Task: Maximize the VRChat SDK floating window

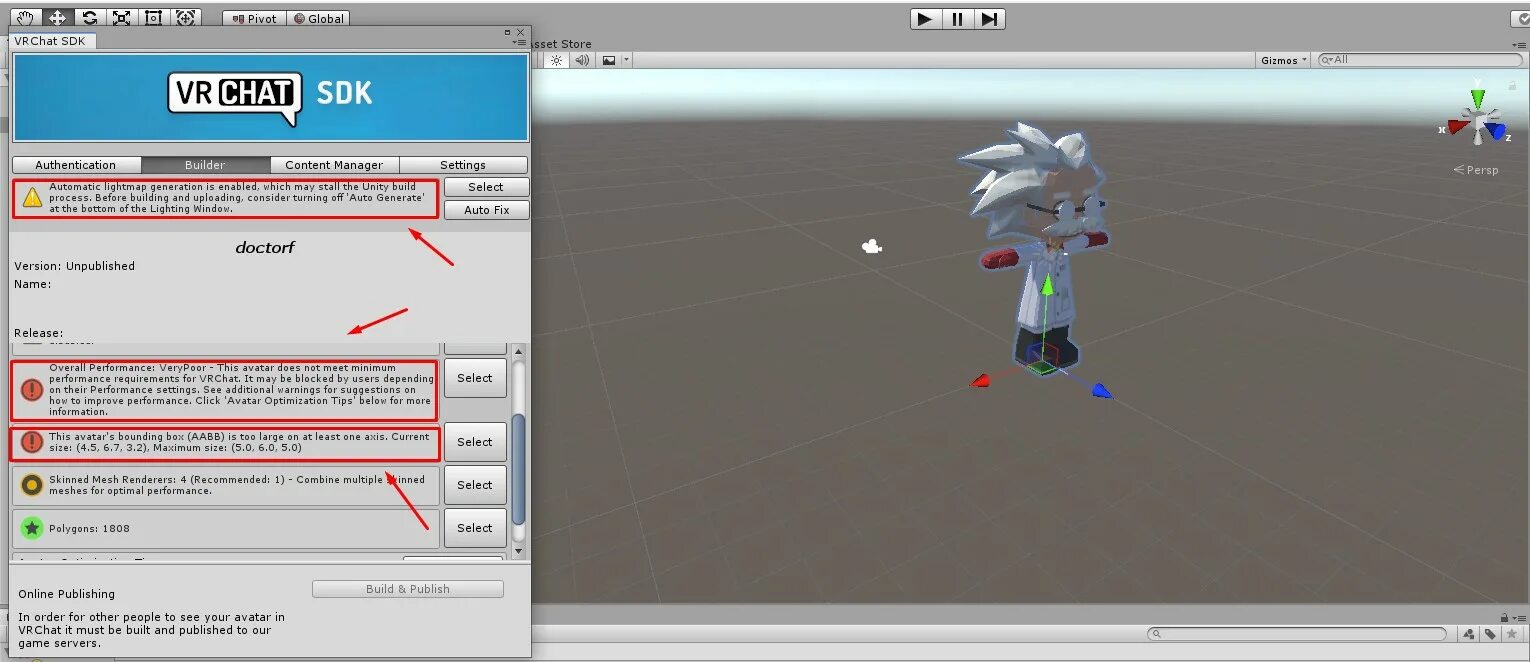Action: [x=508, y=32]
